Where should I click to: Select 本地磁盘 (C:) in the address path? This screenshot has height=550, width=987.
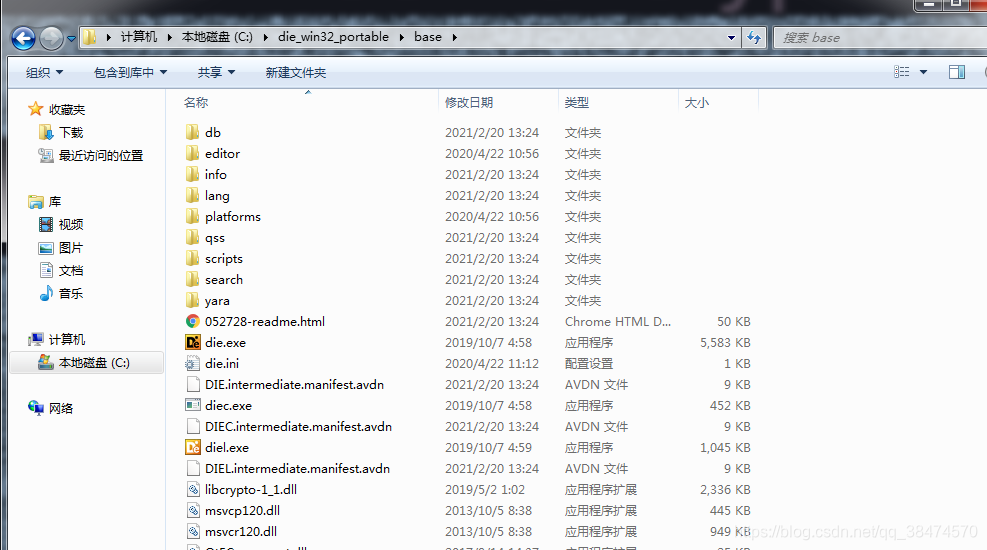coord(217,37)
